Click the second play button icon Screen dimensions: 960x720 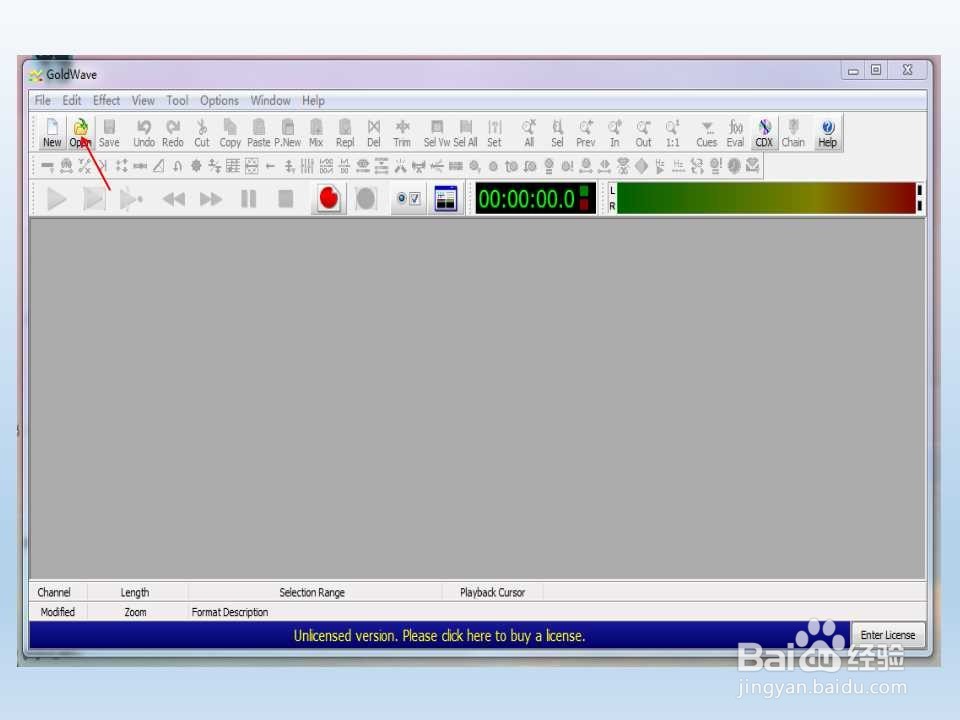(94, 199)
